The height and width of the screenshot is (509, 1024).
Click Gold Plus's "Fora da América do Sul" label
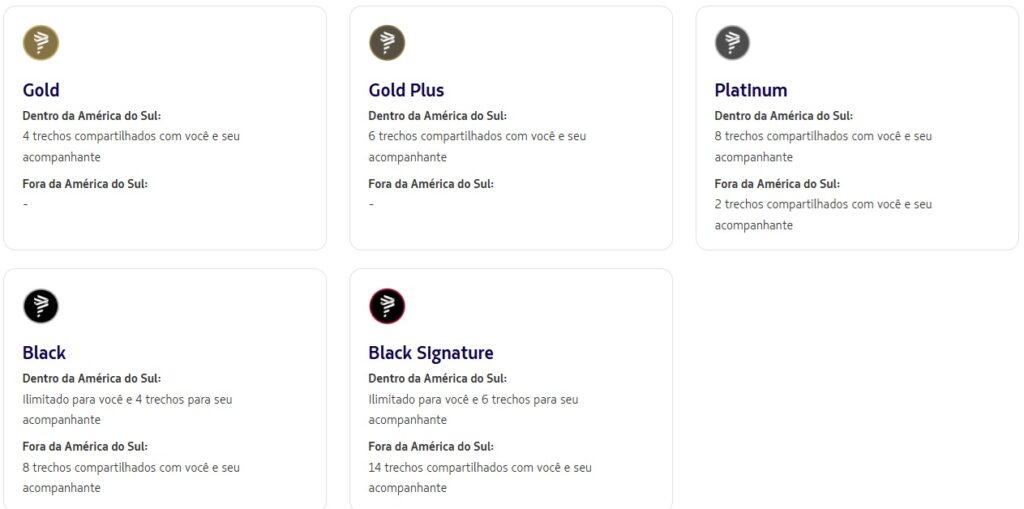pyautogui.click(x=431, y=184)
